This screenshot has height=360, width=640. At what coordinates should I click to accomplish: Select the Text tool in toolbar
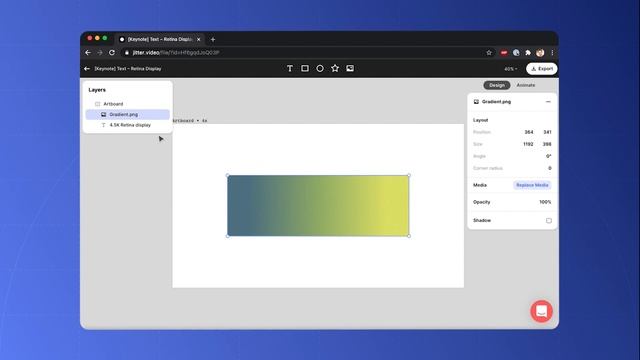[x=290, y=69]
